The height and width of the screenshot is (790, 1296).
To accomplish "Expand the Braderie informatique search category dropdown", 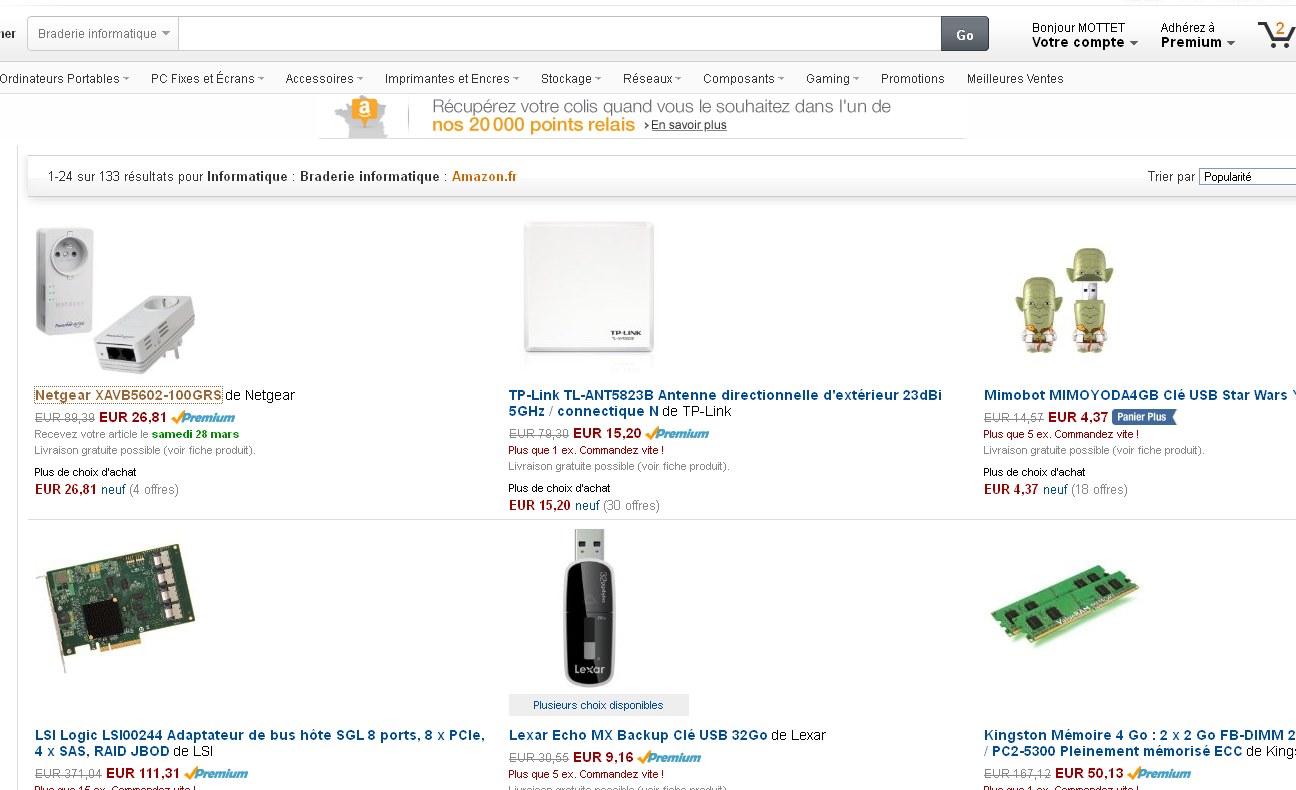I will 103,34.
